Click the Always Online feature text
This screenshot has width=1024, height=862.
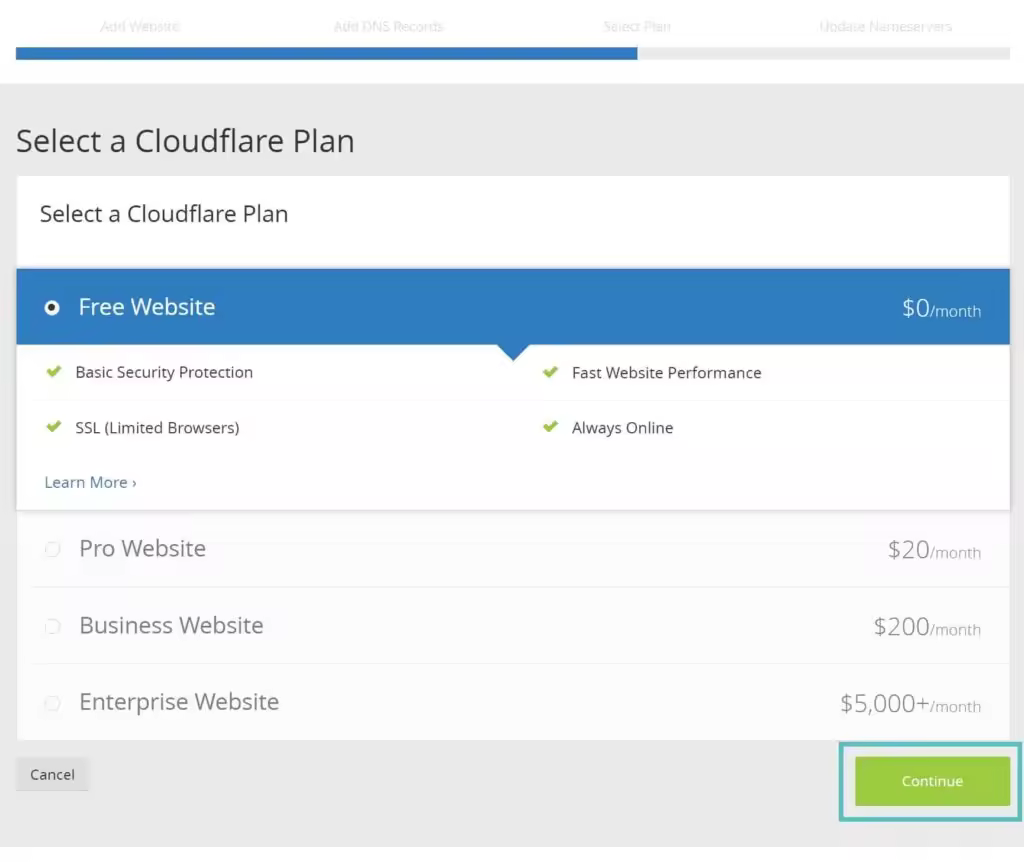point(622,428)
